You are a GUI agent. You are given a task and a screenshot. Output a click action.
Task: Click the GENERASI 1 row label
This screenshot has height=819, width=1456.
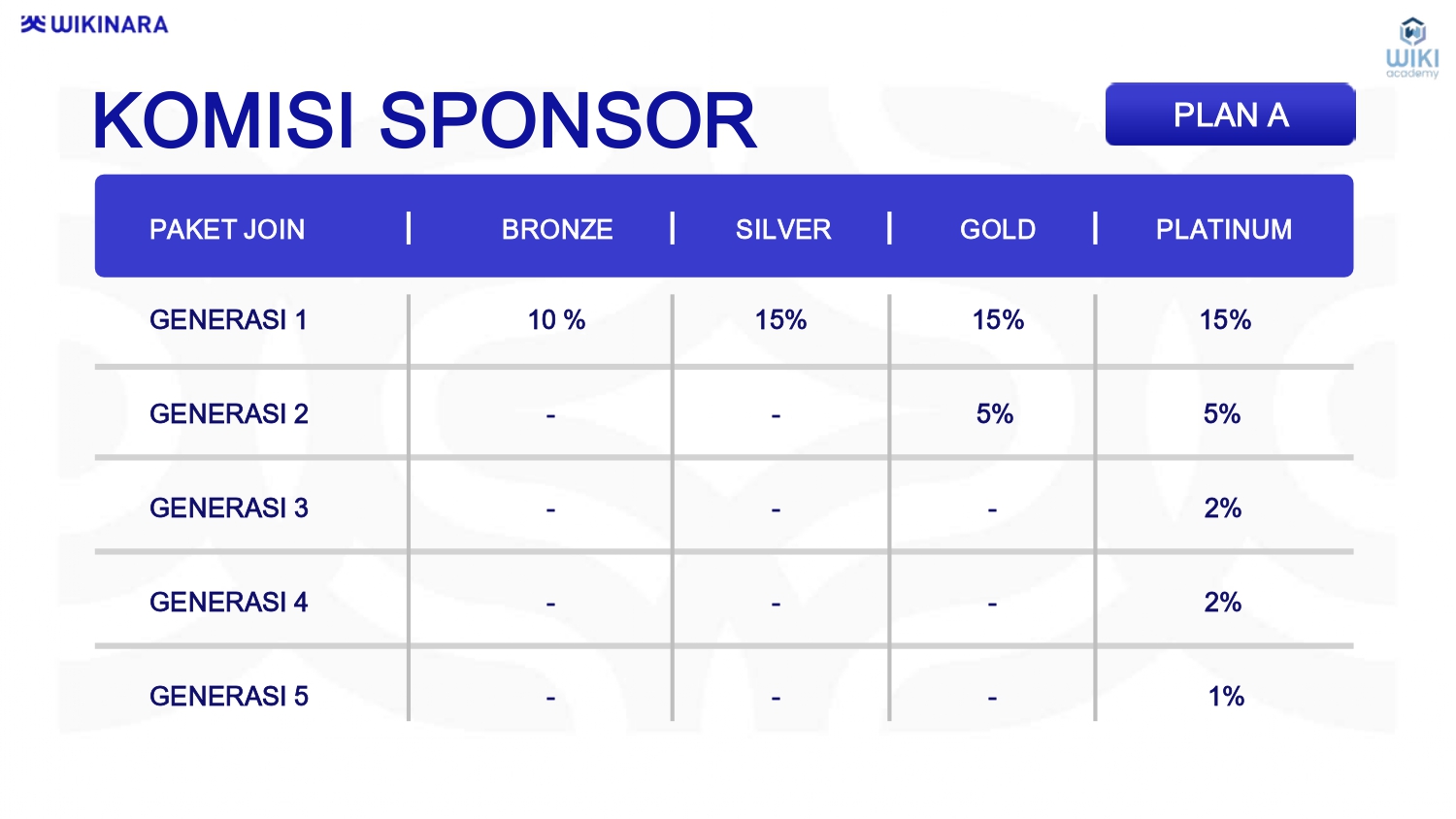pos(228,319)
